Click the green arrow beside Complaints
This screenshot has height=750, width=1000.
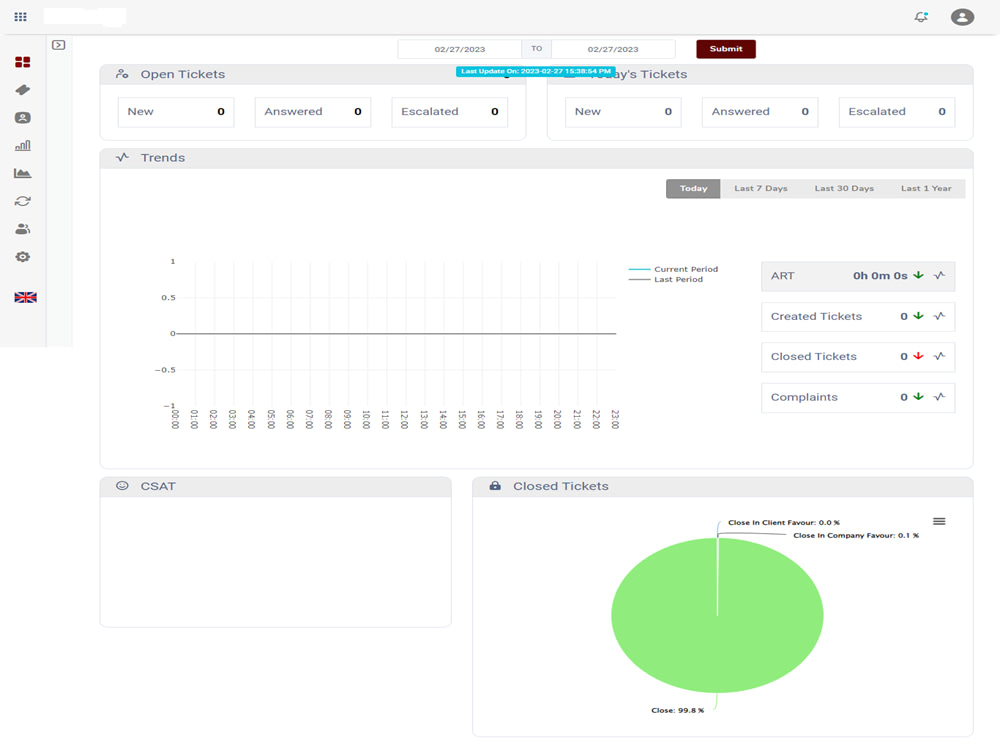(918, 397)
